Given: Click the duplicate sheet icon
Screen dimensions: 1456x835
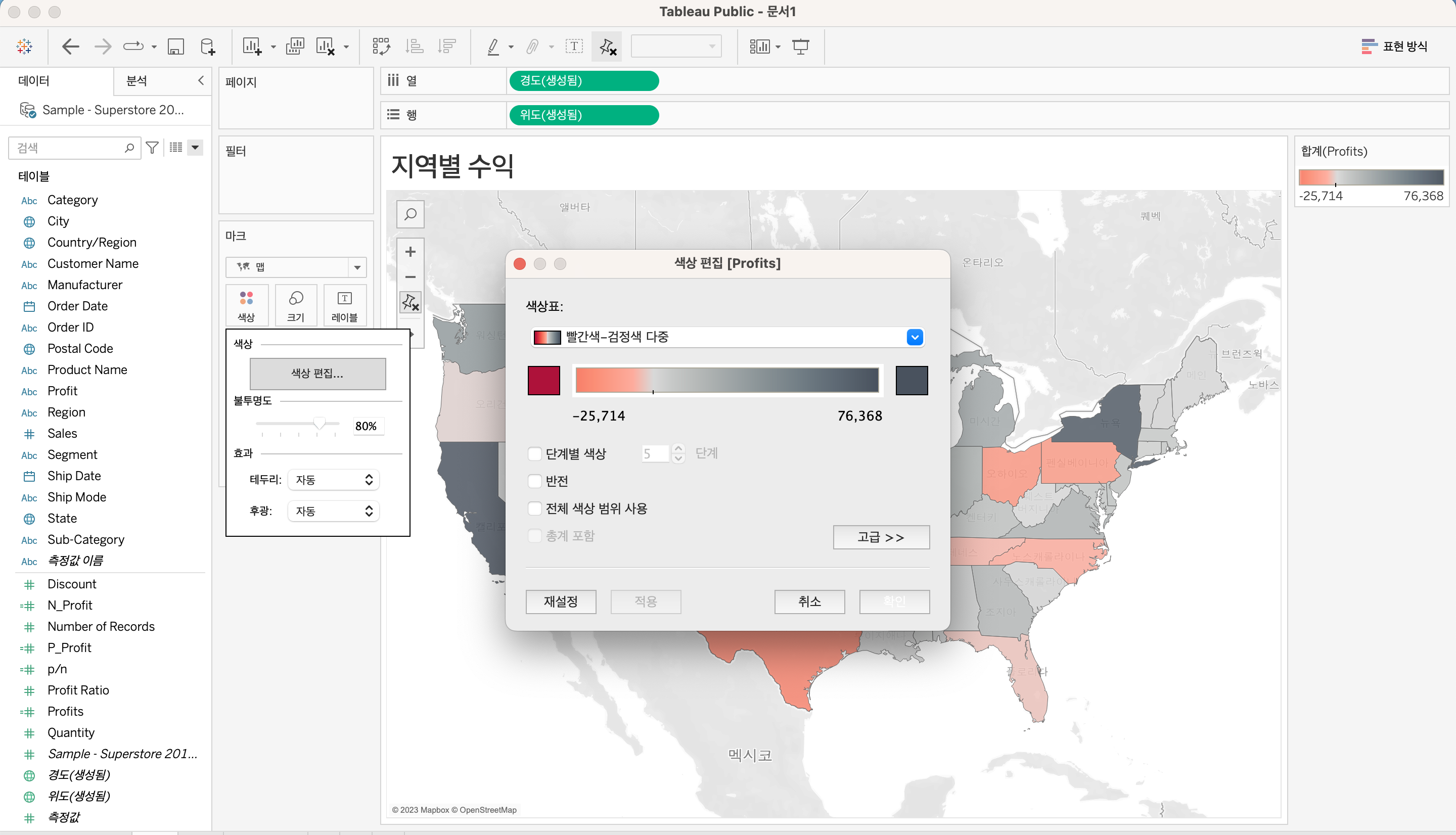Looking at the screenshot, I should [x=295, y=47].
